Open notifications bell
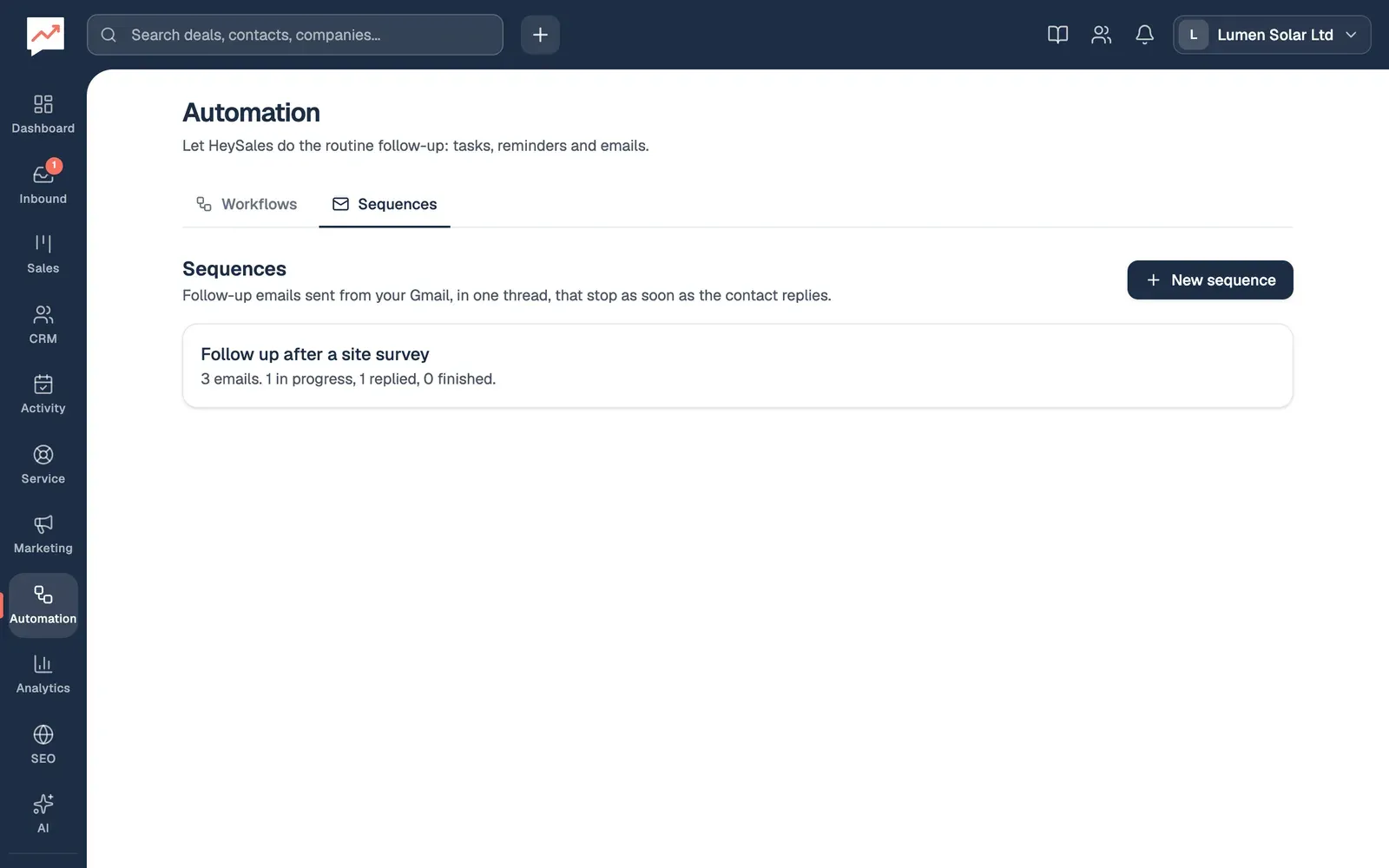The image size is (1389, 868). click(1144, 35)
